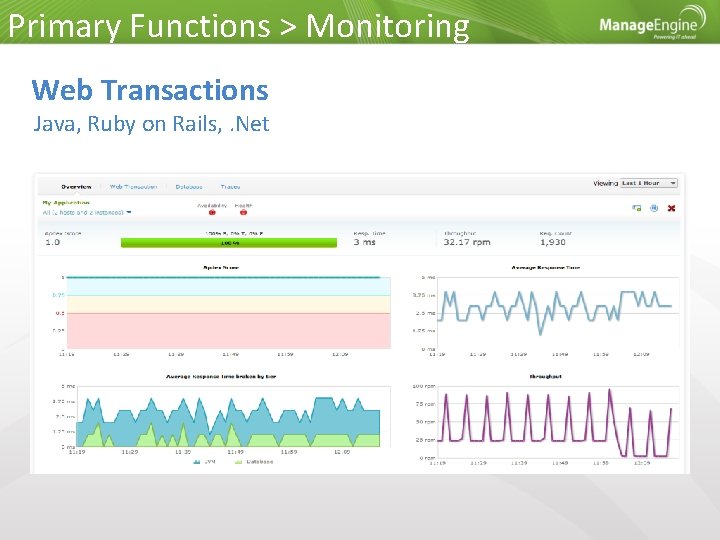Expand the hosts and instances selector
This screenshot has height=540, width=720.
coord(87,212)
